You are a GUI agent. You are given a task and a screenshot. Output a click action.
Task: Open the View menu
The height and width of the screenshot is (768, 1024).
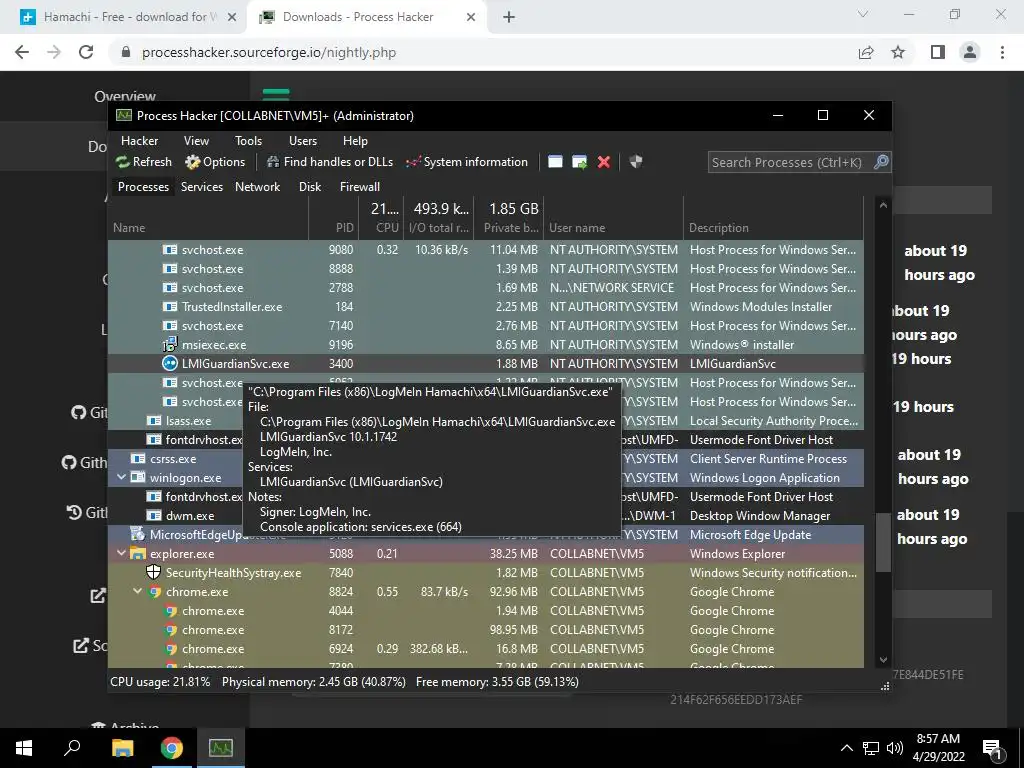pos(196,141)
